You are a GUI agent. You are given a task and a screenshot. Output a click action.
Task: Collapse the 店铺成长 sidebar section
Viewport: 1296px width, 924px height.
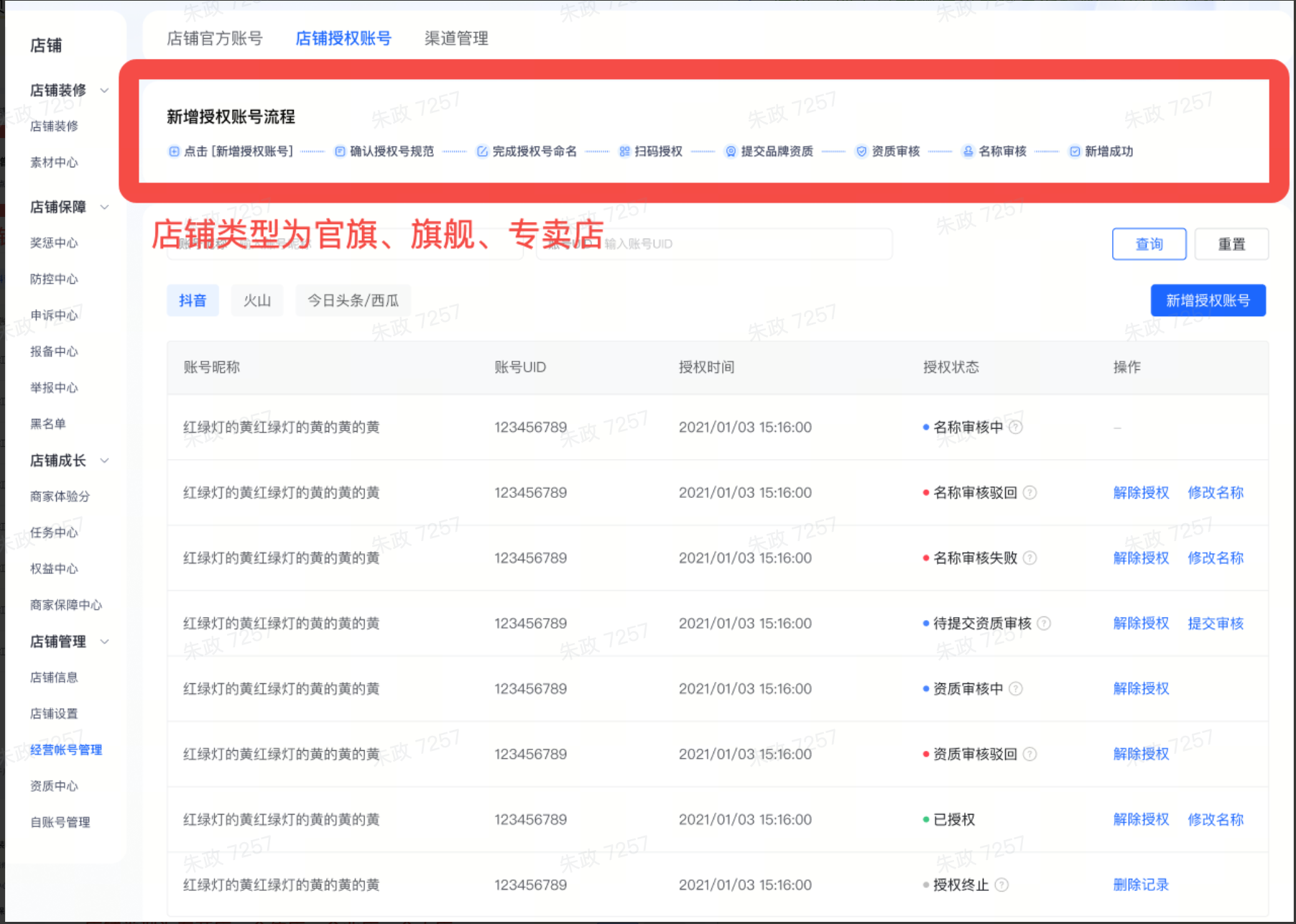coord(104,461)
